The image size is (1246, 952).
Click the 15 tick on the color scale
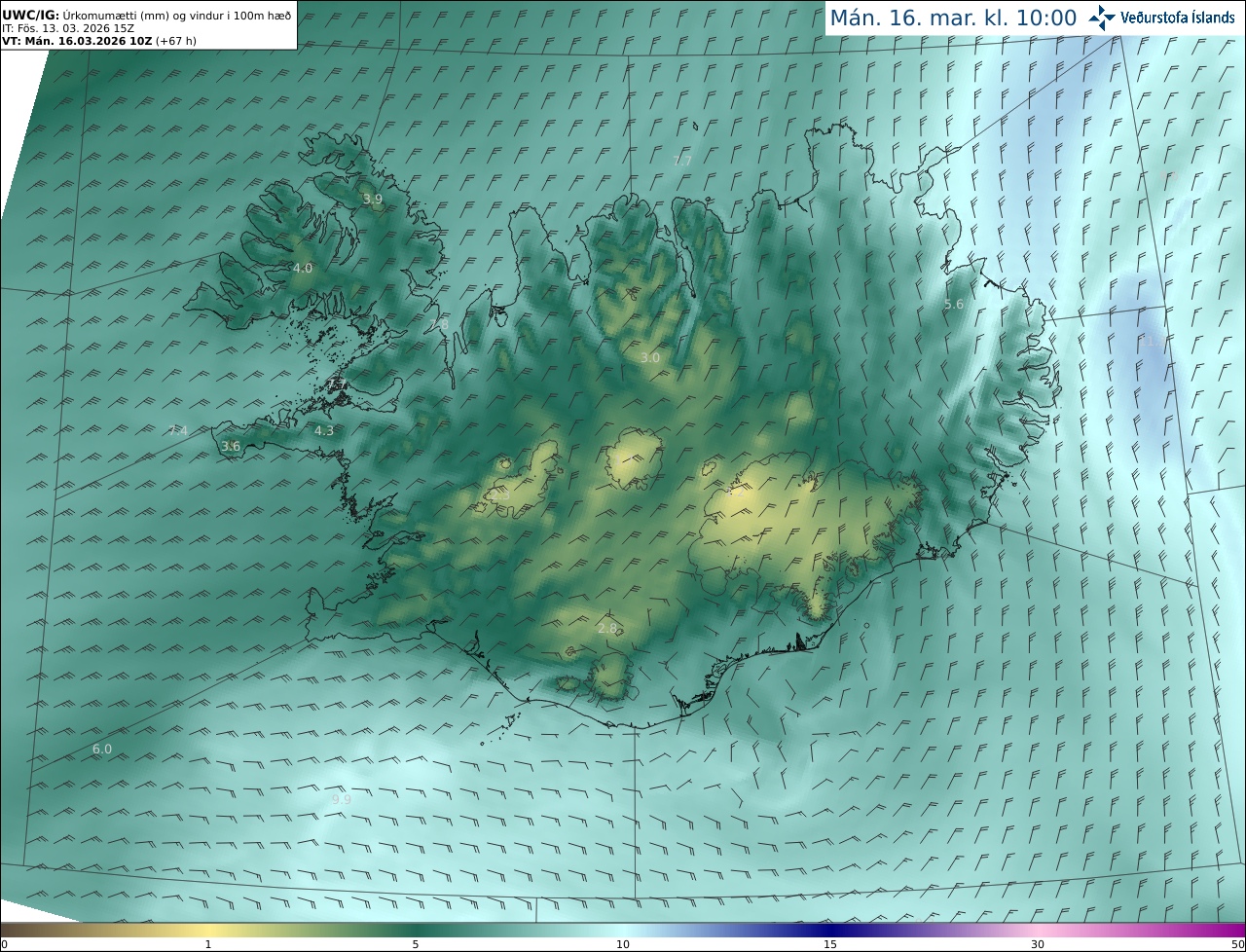pyautogui.click(x=830, y=944)
